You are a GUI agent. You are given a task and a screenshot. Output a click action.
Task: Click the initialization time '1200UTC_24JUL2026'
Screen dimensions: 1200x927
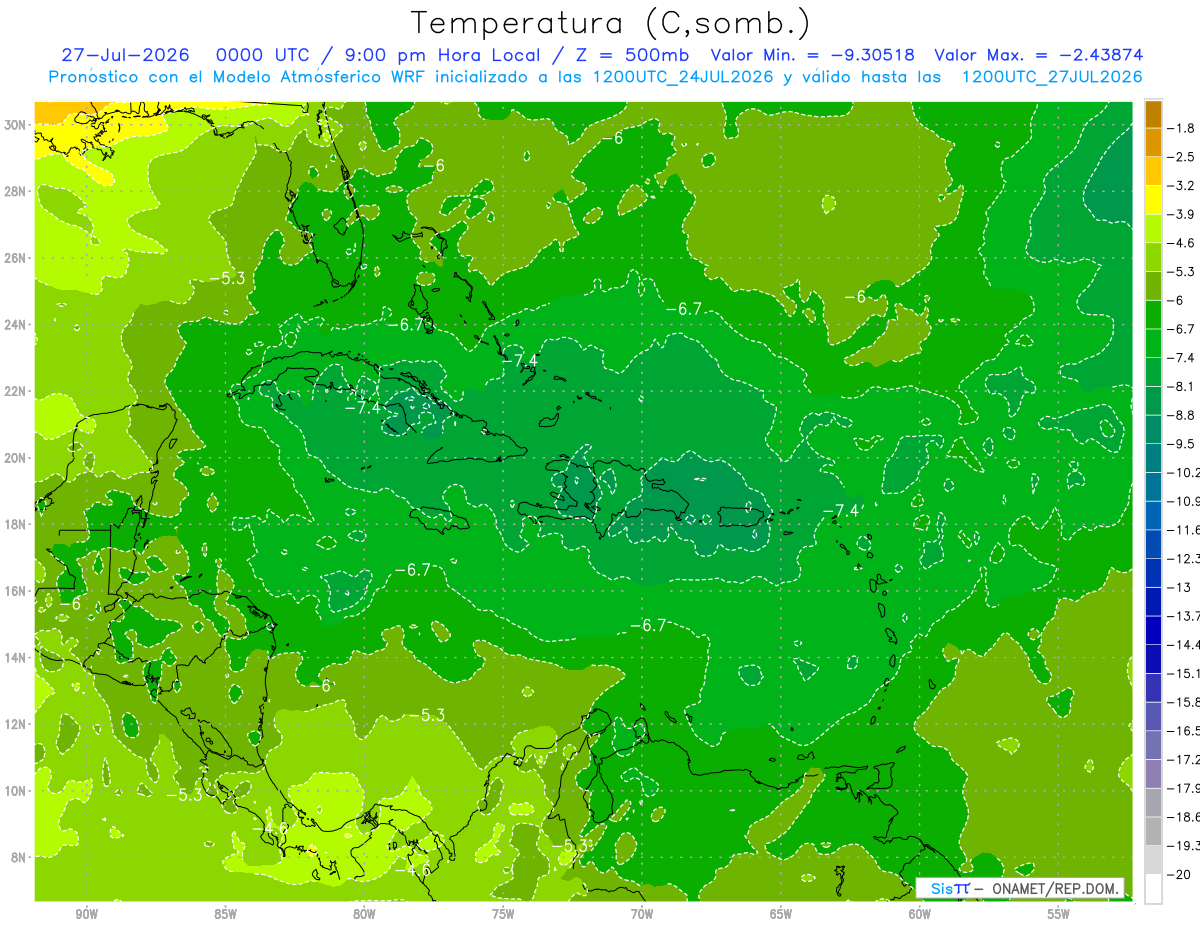pyautogui.click(x=683, y=77)
